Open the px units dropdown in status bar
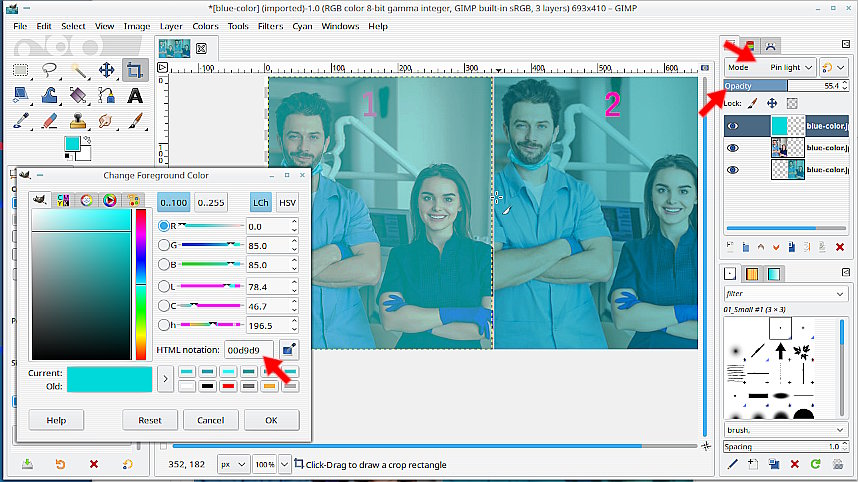 (x=234, y=465)
